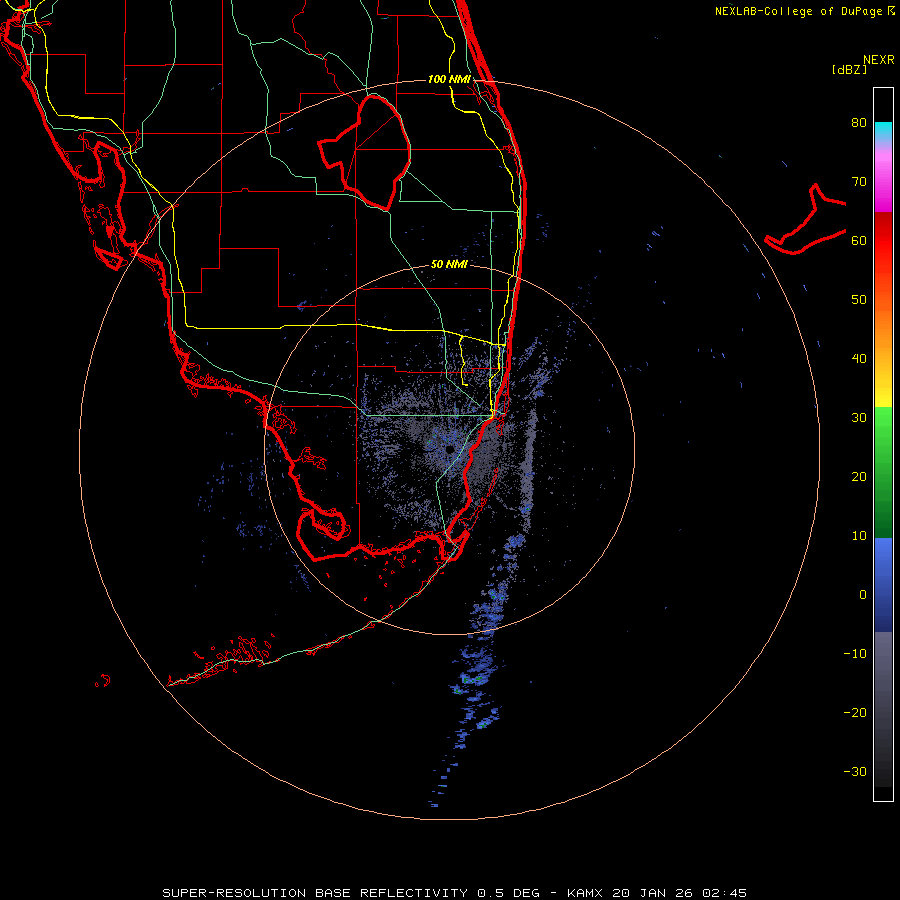
Task: Click the green segment of the color bar
Action: pos(883,472)
